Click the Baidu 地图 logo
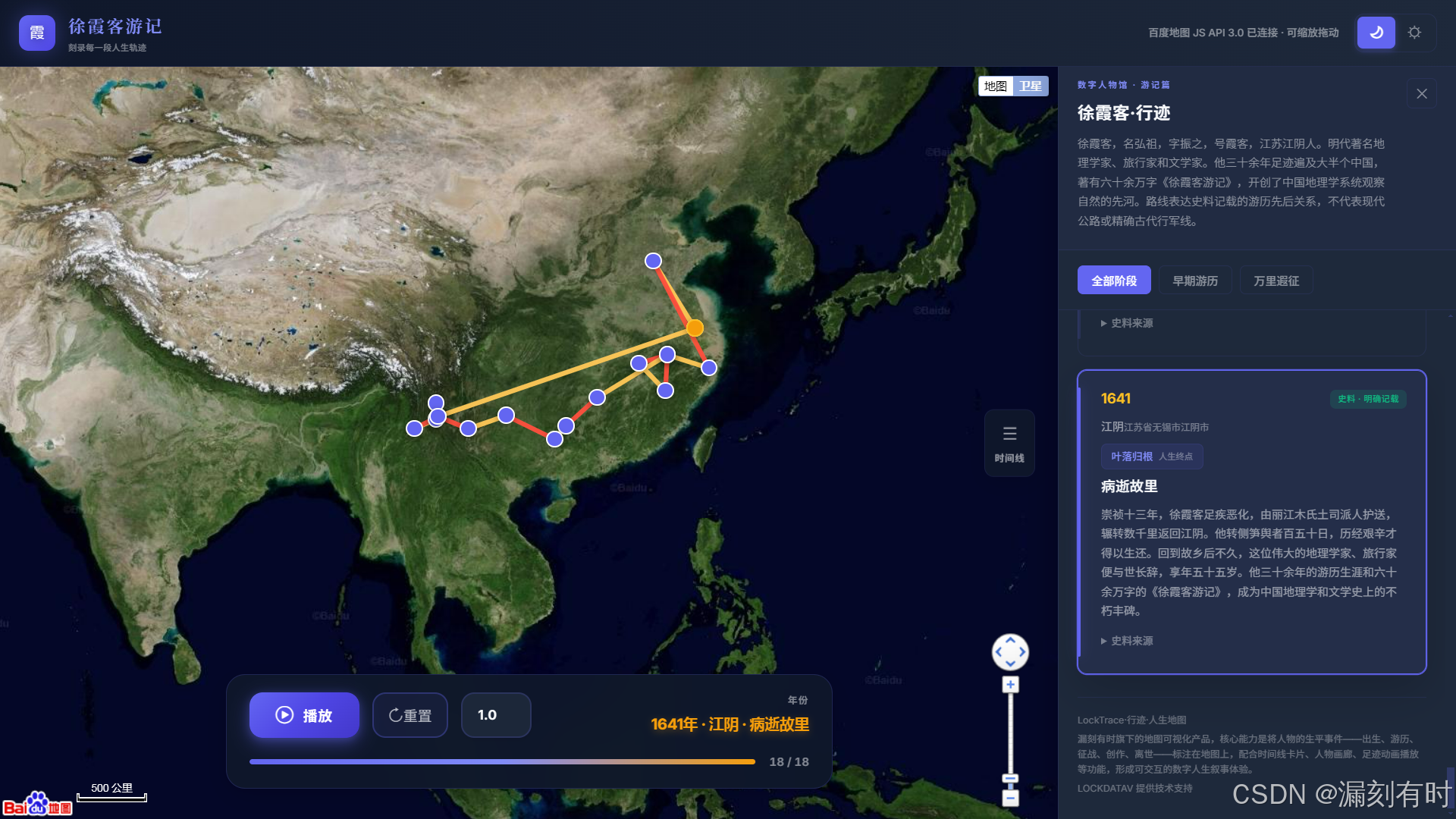The width and height of the screenshot is (1456, 819). (38, 804)
